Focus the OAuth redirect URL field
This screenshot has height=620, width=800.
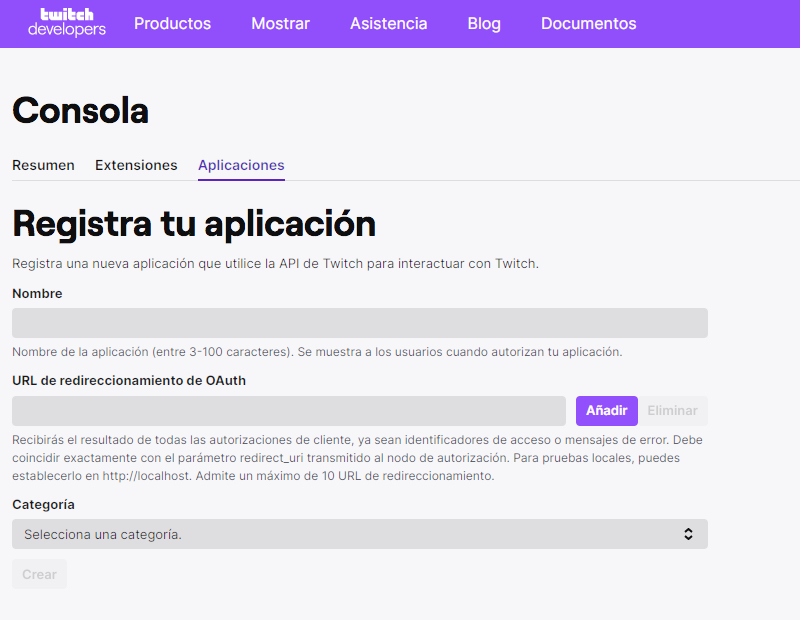click(x=289, y=411)
